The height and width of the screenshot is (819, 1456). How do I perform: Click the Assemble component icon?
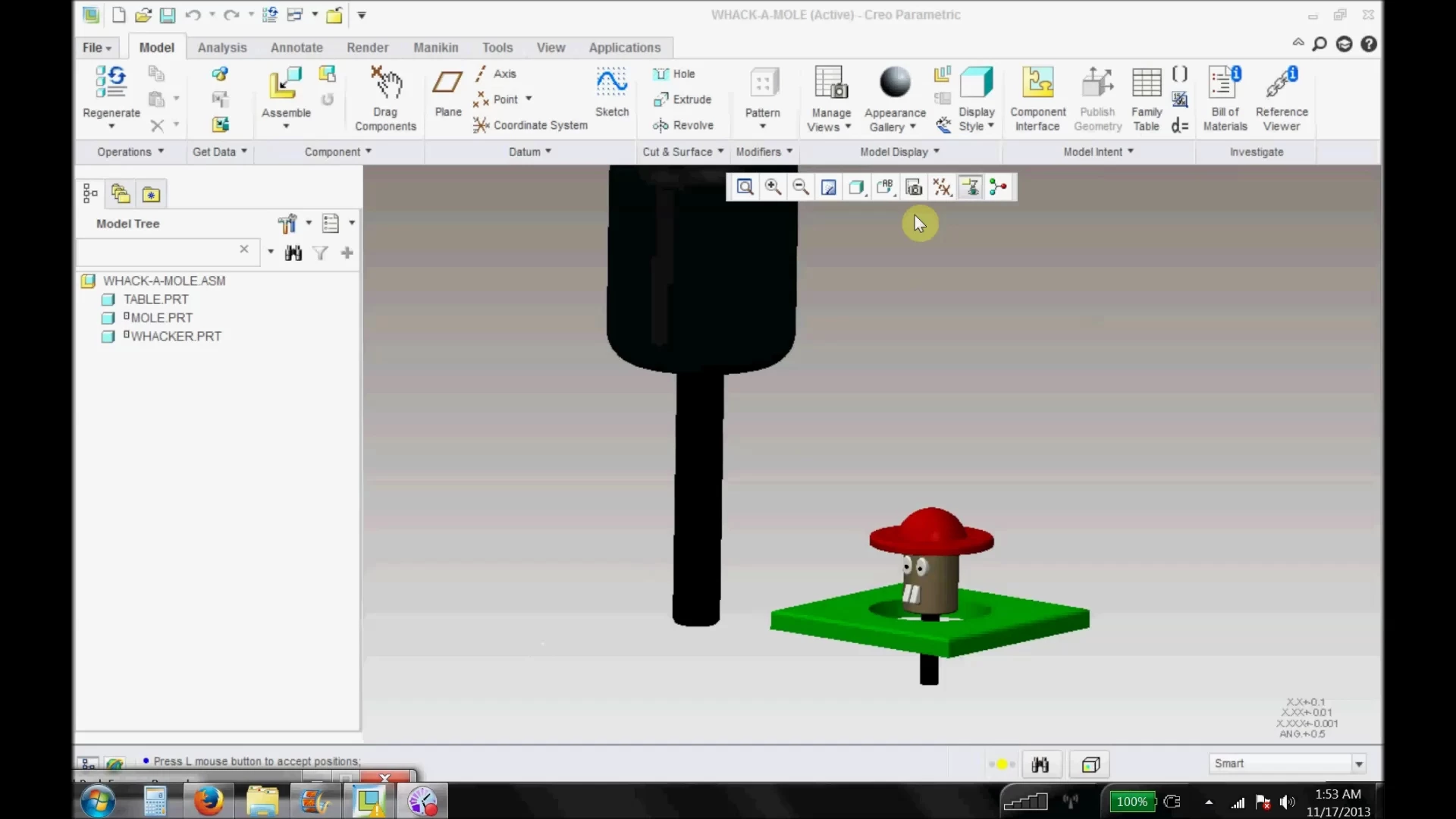(285, 84)
